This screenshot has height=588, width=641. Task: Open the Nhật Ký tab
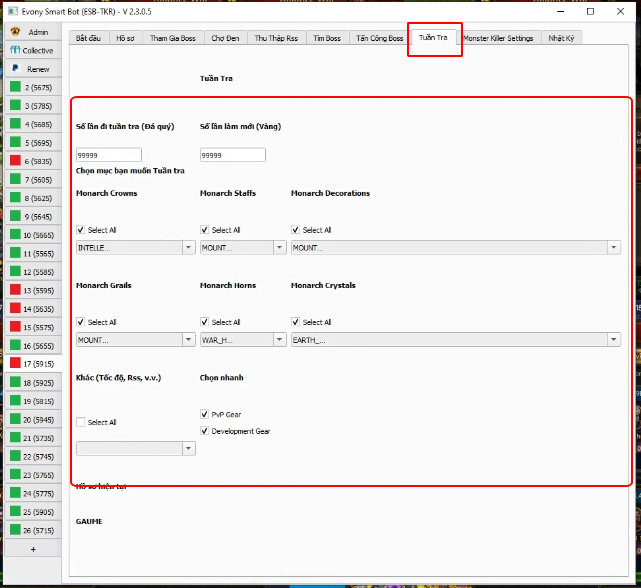point(561,38)
